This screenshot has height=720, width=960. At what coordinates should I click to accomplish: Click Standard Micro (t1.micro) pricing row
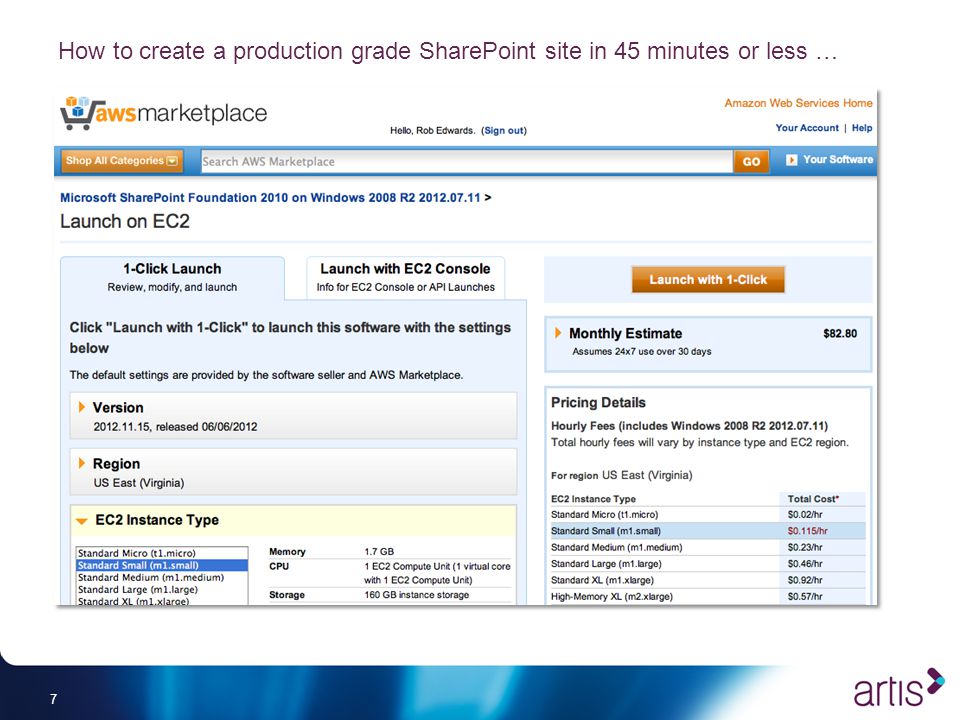[x=708, y=515]
